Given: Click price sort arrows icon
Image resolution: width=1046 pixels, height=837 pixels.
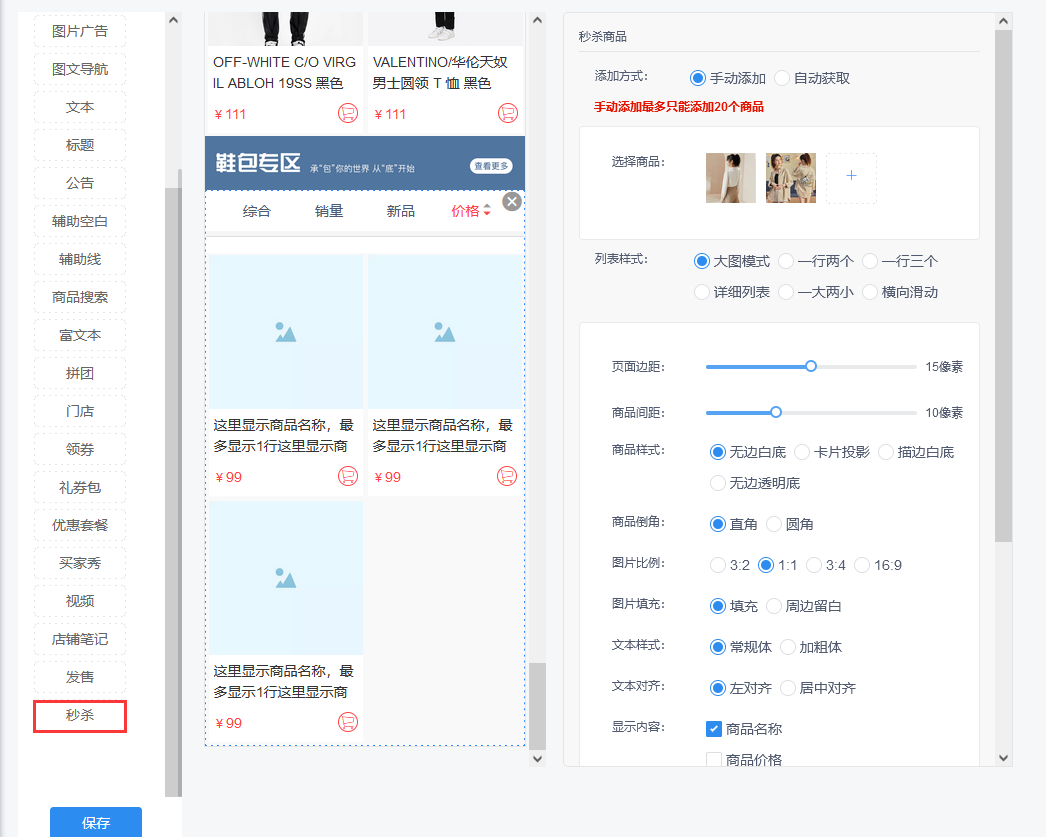Looking at the screenshot, I should click(487, 211).
